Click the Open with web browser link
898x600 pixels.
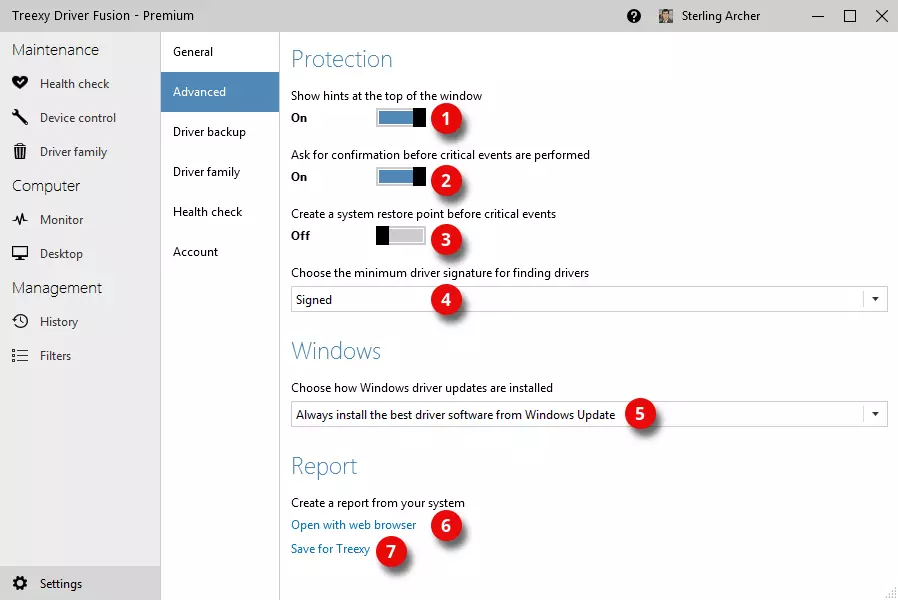(353, 525)
